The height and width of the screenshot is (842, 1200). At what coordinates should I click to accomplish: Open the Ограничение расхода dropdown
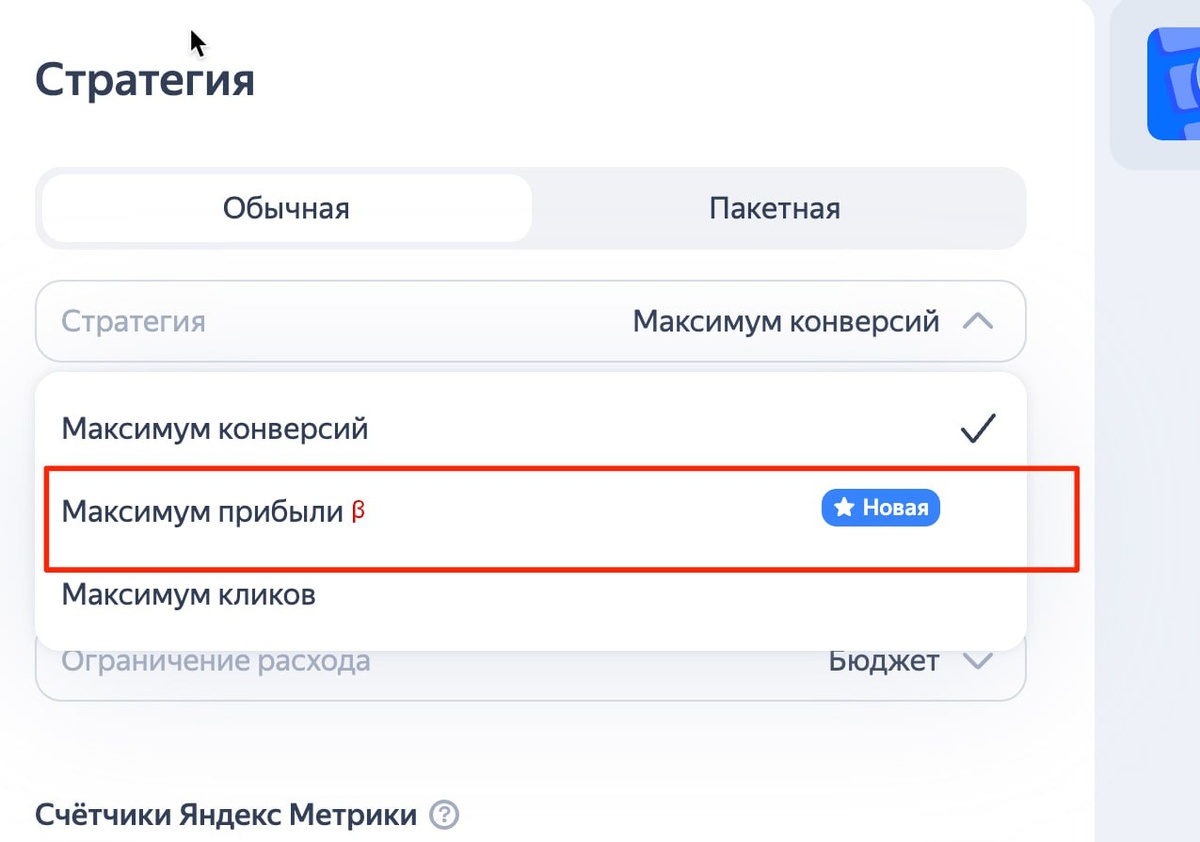(530, 660)
